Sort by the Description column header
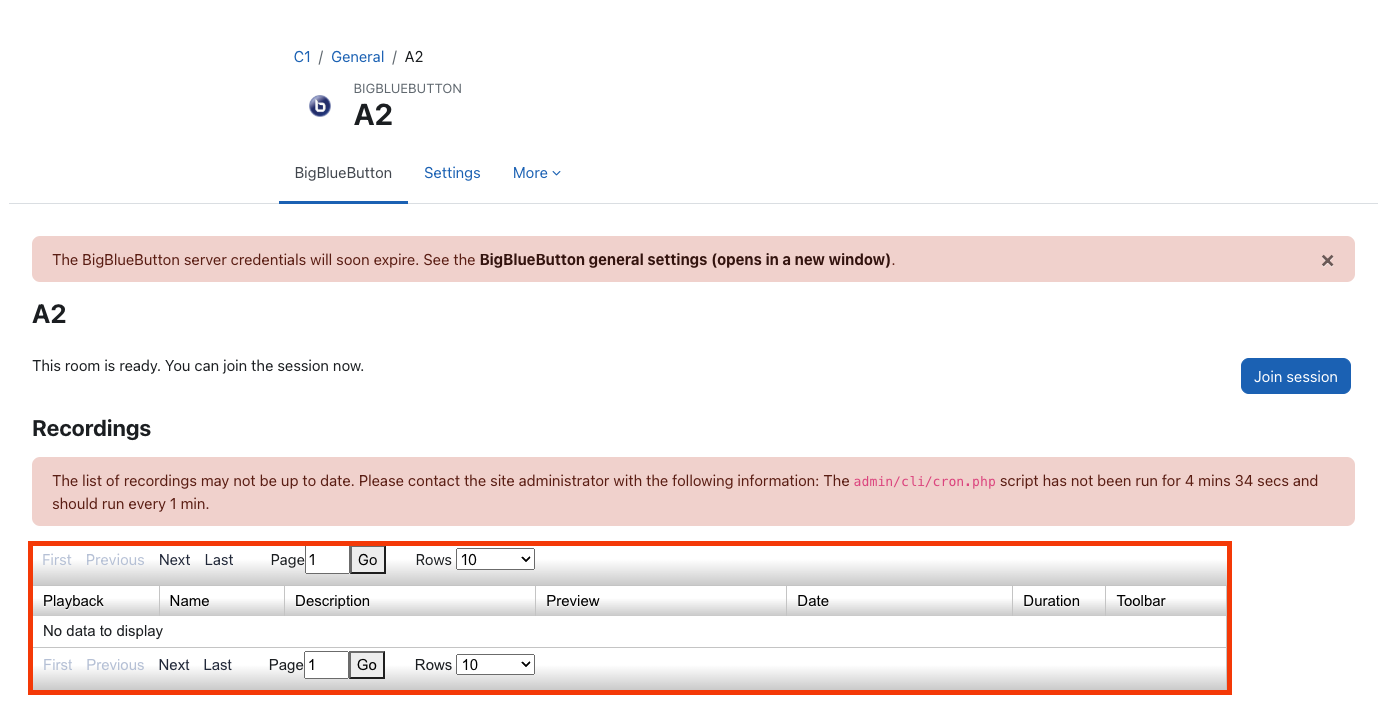Image resolution: width=1385 pixels, height=724 pixels. pyautogui.click(x=410, y=601)
